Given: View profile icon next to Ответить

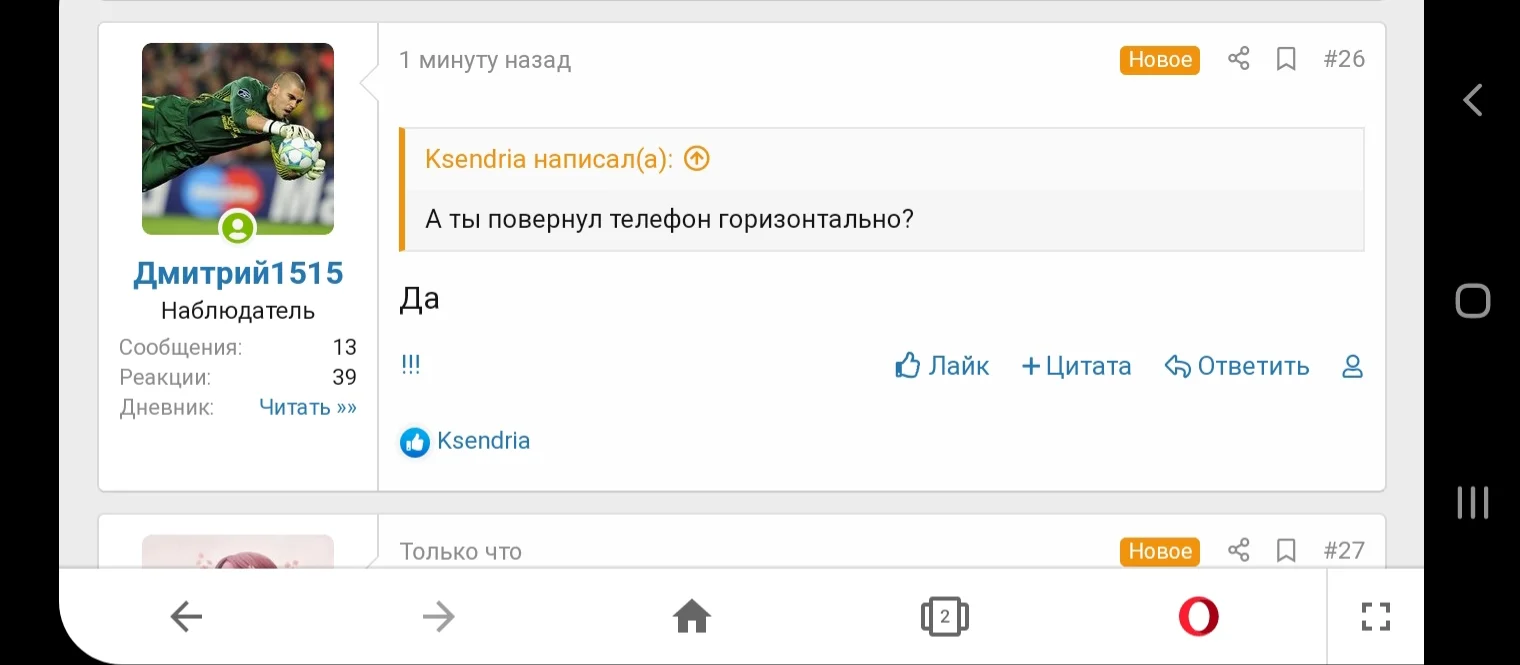Looking at the screenshot, I should pyautogui.click(x=1352, y=366).
